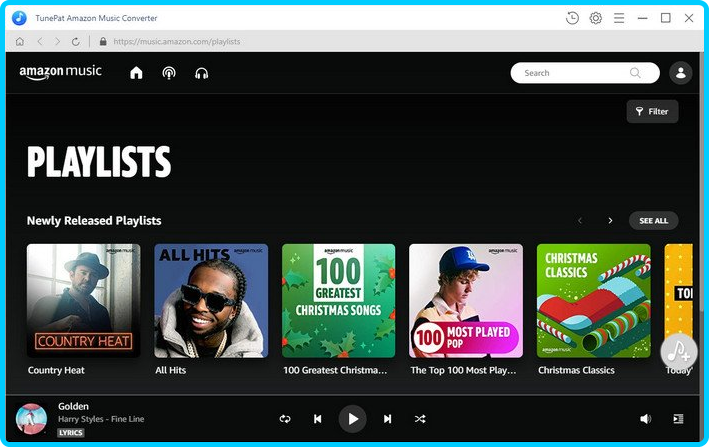Open the conversion history clock icon
Image resolution: width=709 pixels, height=447 pixels.
click(x=572, y=18)
